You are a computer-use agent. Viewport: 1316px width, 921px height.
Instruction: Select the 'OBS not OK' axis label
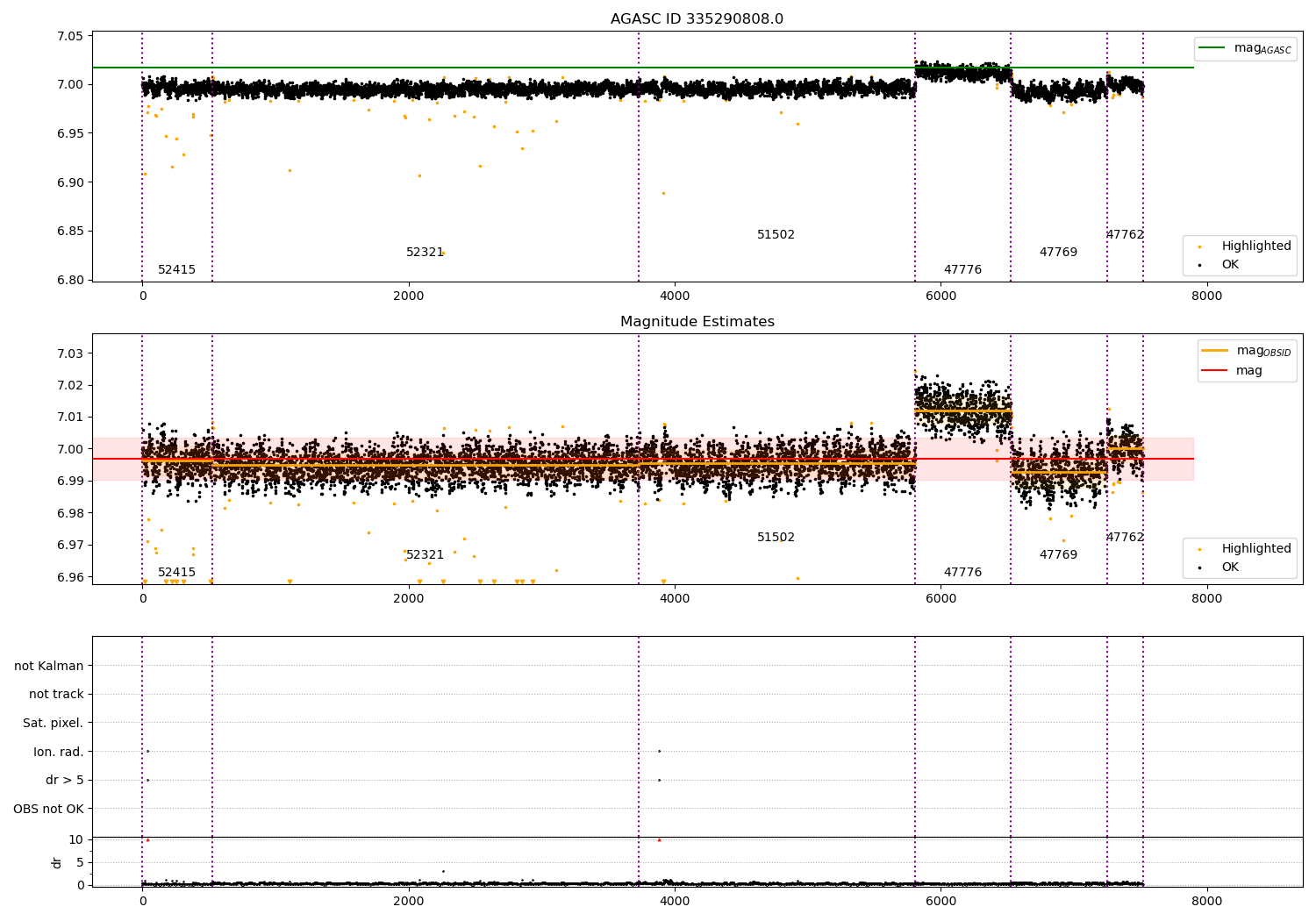tap(48, 809)
